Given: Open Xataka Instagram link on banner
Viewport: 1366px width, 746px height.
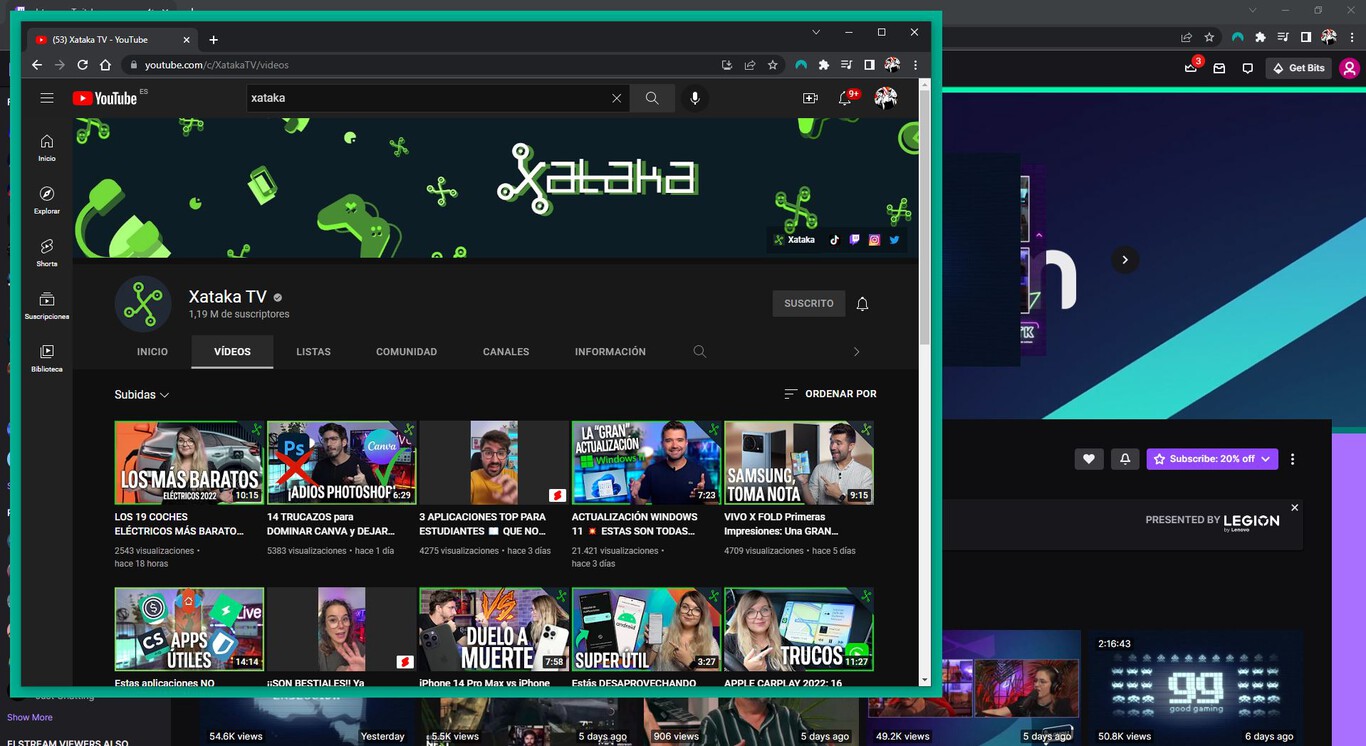Looking at the screenshot, I should [874, 240].
